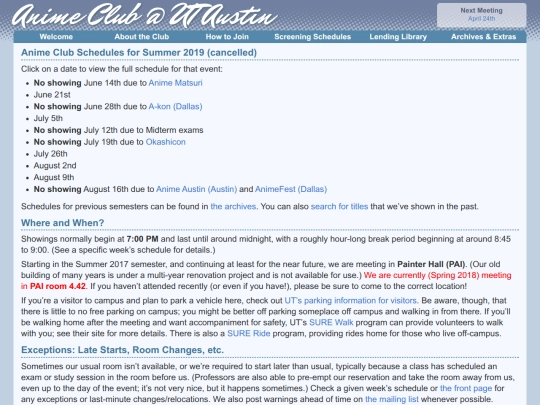Go to the How to Join page
The image size is (540, 405).
click(227, 37)
